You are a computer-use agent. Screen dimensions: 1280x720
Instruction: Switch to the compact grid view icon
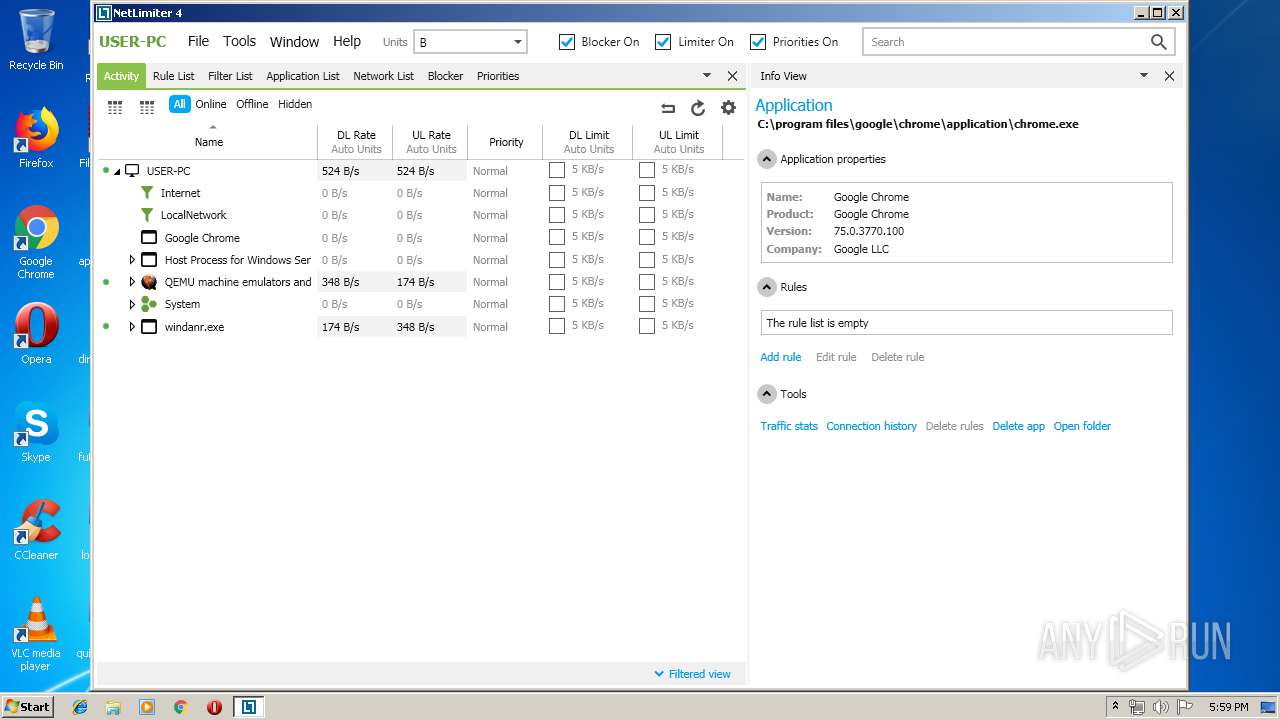pos(115,107)
